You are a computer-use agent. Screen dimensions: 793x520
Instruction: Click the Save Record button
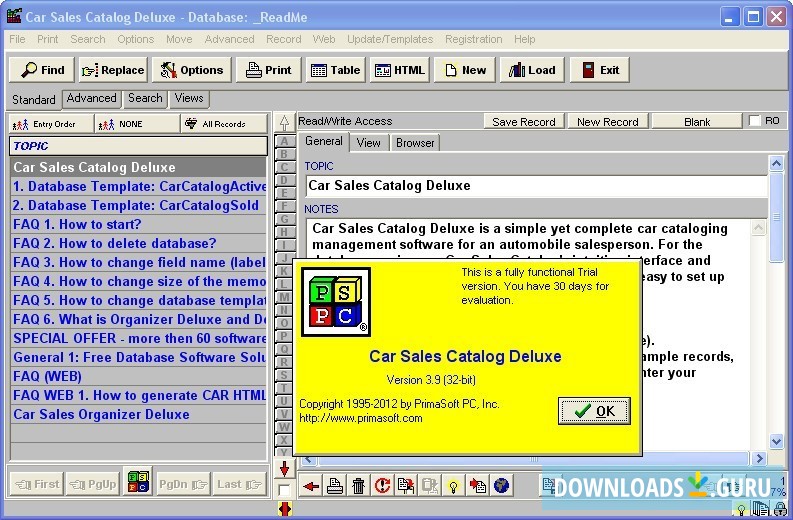coord(524,122)
